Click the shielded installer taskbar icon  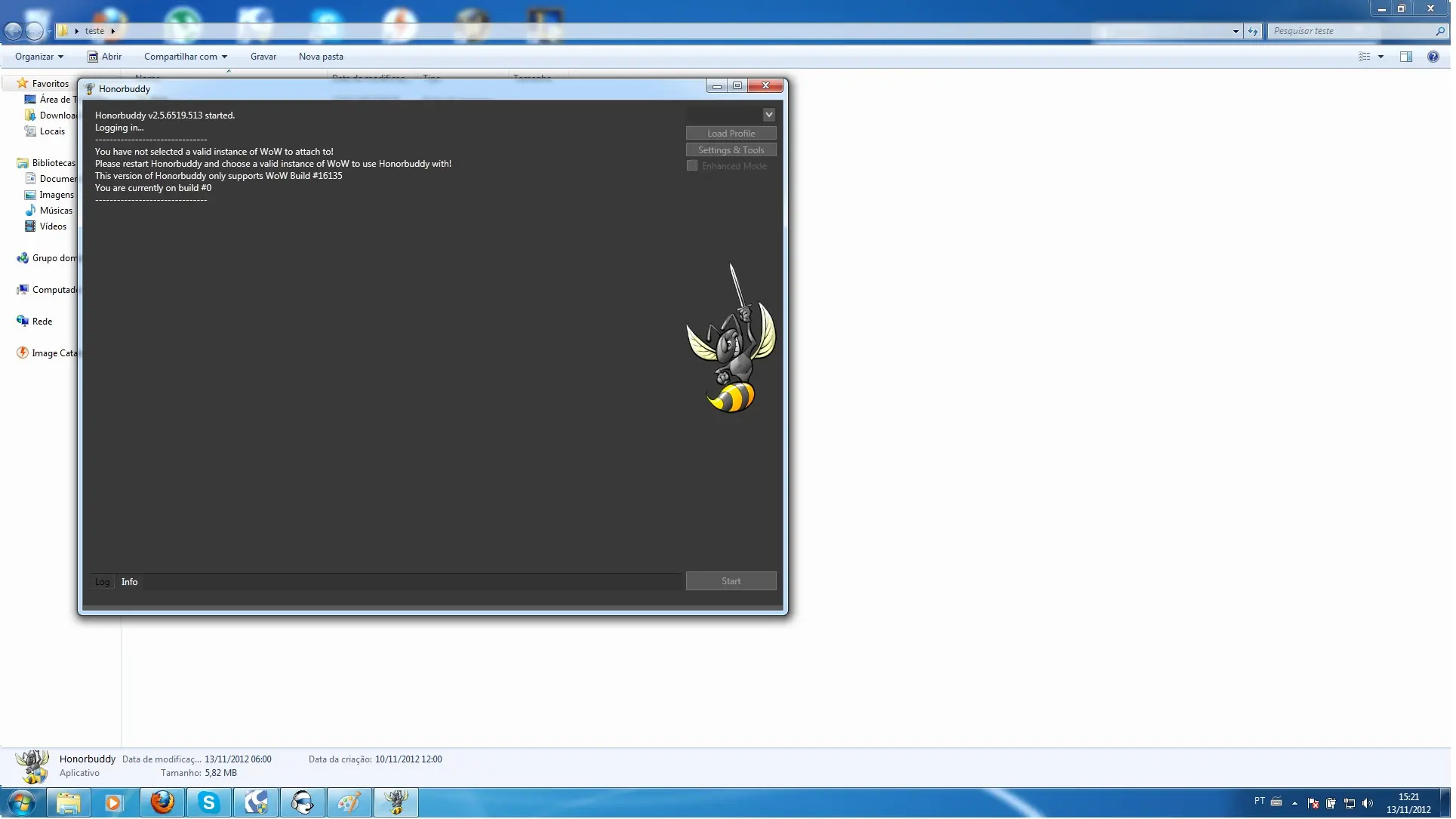256,804
